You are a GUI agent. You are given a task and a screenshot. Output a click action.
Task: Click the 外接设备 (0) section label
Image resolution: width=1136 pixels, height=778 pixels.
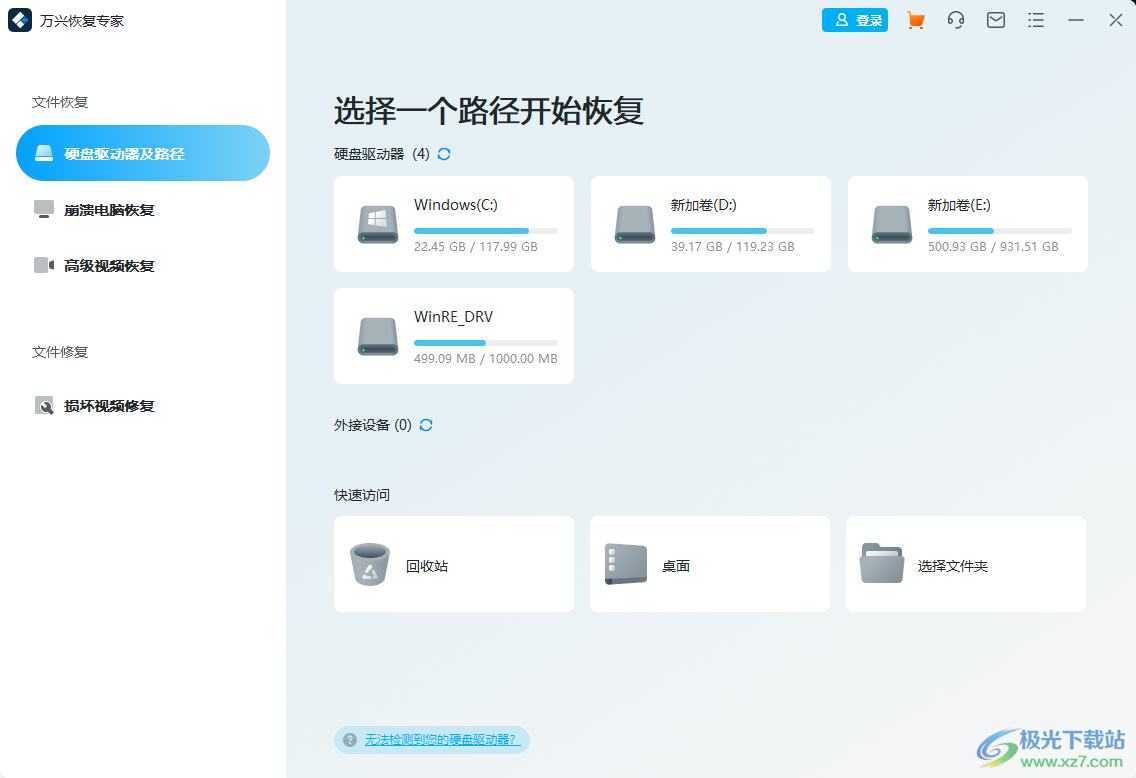[372, 425]
